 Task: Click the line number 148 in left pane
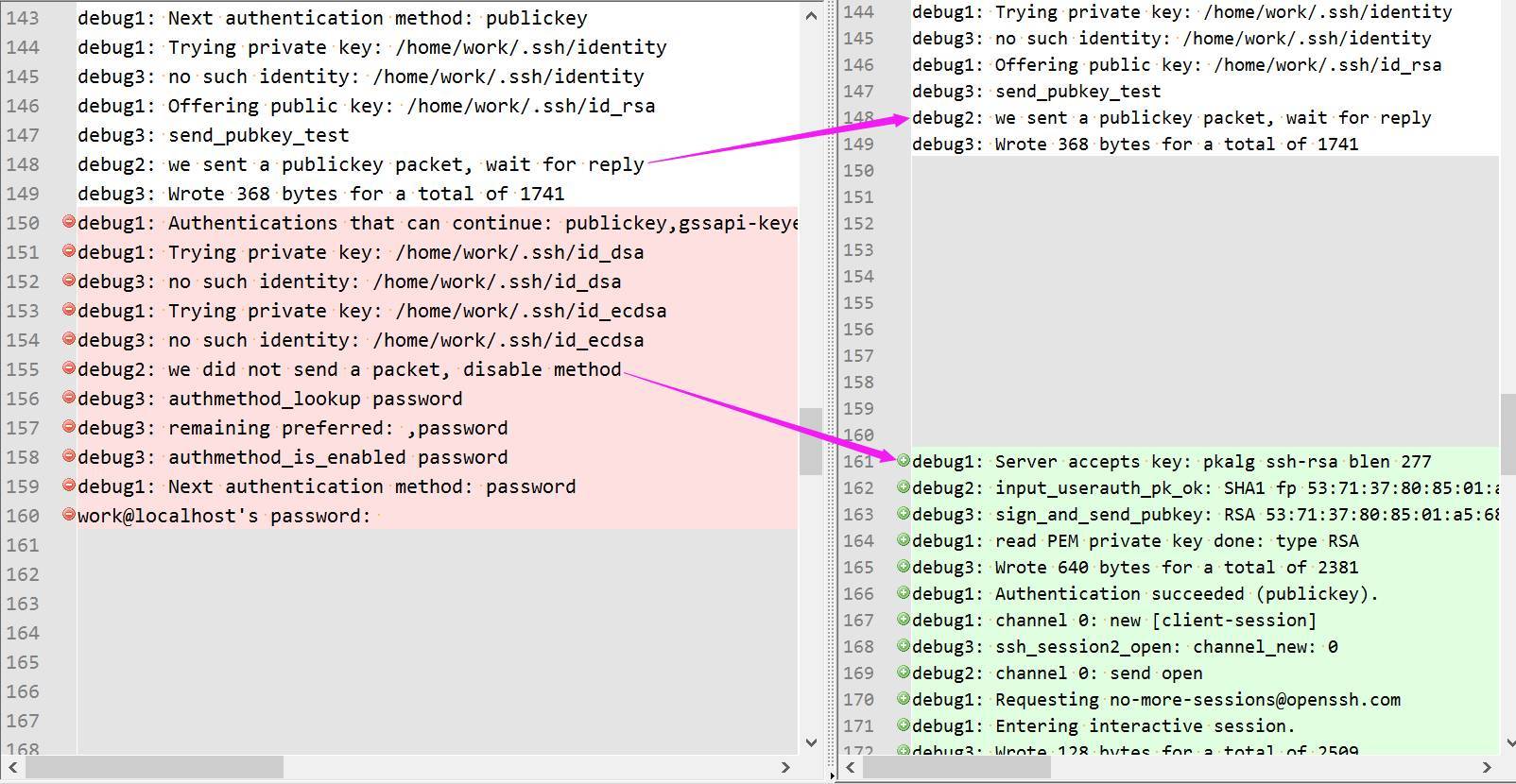click(x=23, y=164)
